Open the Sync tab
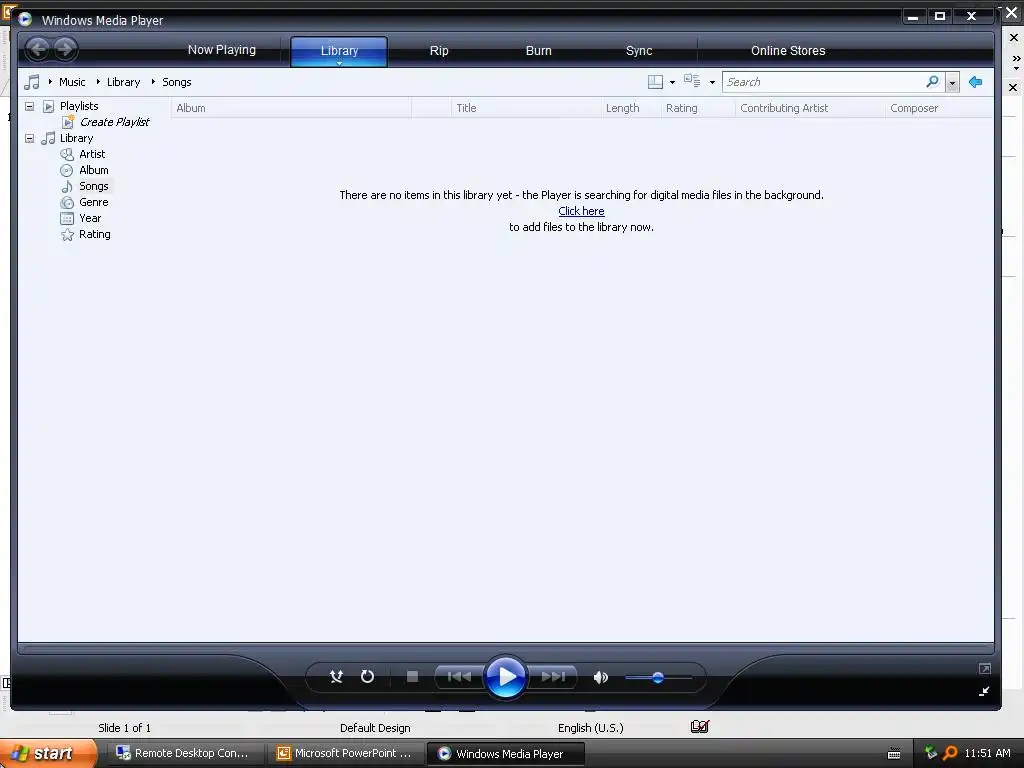The image size is (1024, 768). click(x=639, y=50)
